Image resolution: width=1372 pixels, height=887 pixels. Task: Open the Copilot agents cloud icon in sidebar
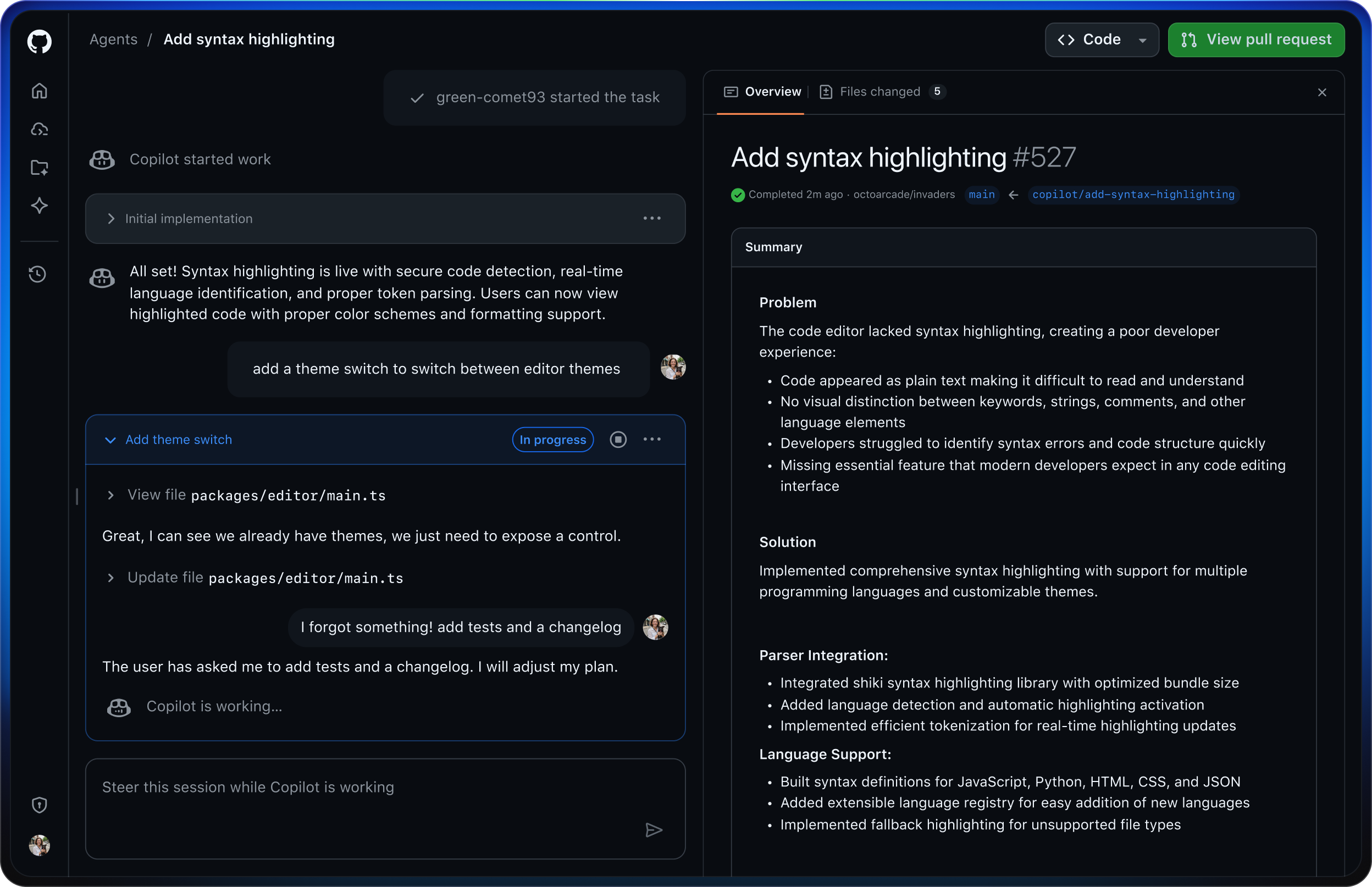(39, 129)
